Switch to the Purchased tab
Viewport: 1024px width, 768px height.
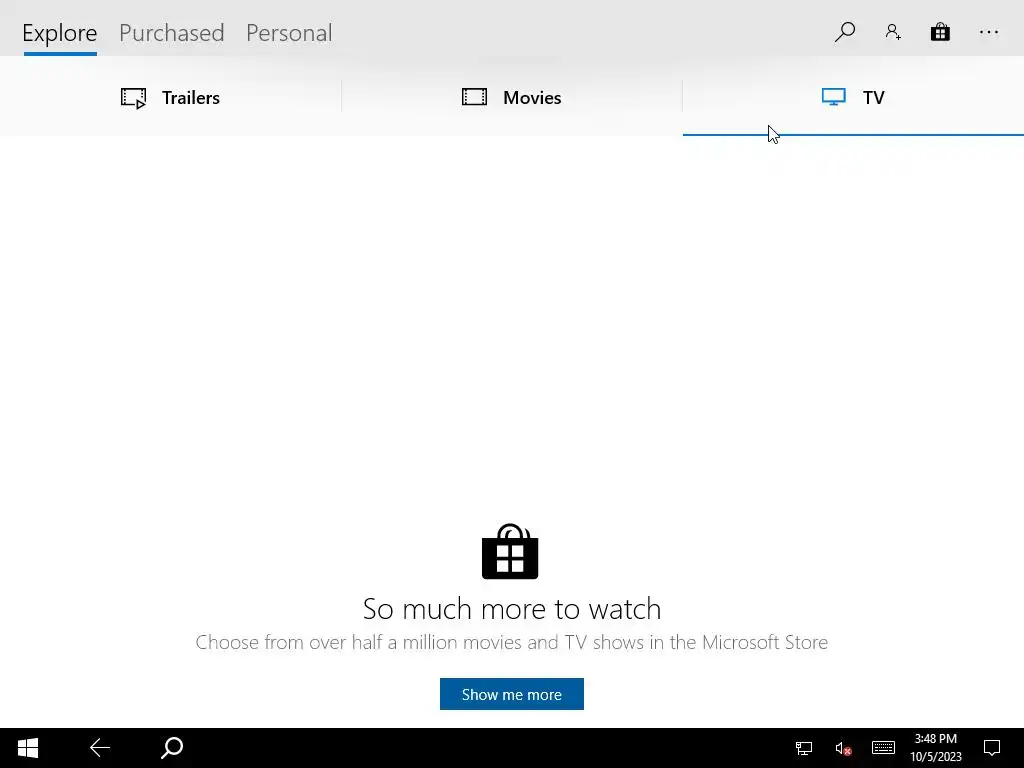(x=172, y=33)
